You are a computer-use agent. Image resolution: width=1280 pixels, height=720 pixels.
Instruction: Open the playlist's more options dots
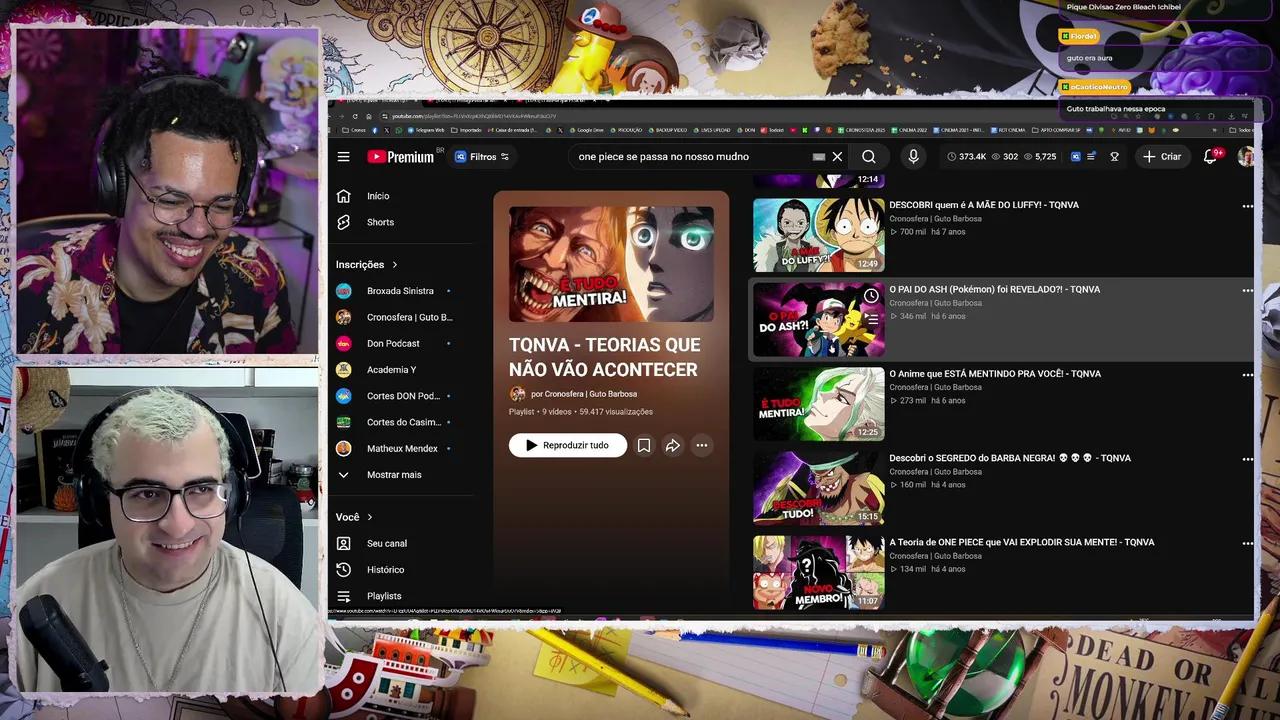coord(702,446)
